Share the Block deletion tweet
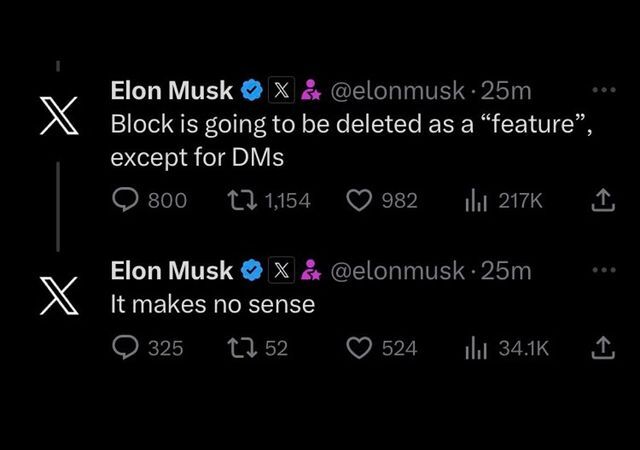The image size is (640, 450). [x=603, y=200]
